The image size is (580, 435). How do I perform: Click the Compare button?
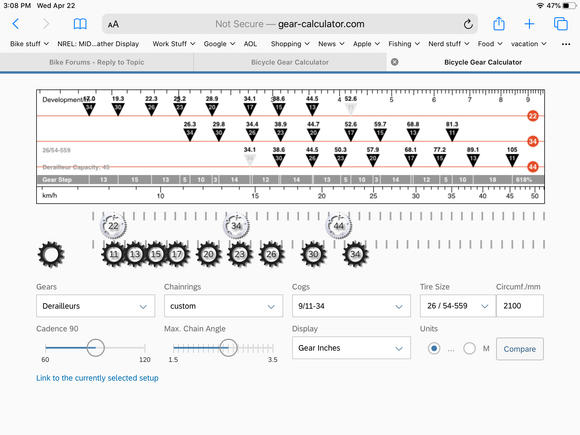click(x=520, y=349)
